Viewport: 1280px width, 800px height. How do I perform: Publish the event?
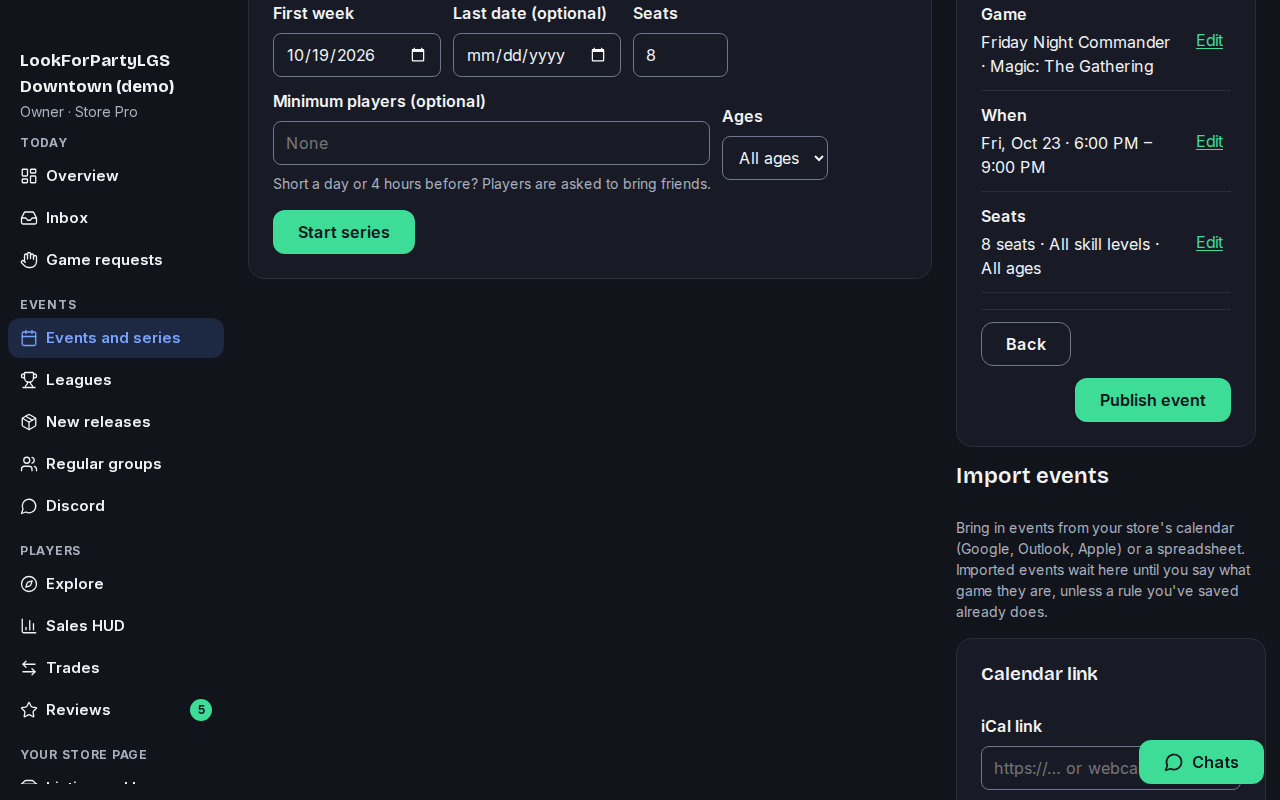(x=1153, y=400)
